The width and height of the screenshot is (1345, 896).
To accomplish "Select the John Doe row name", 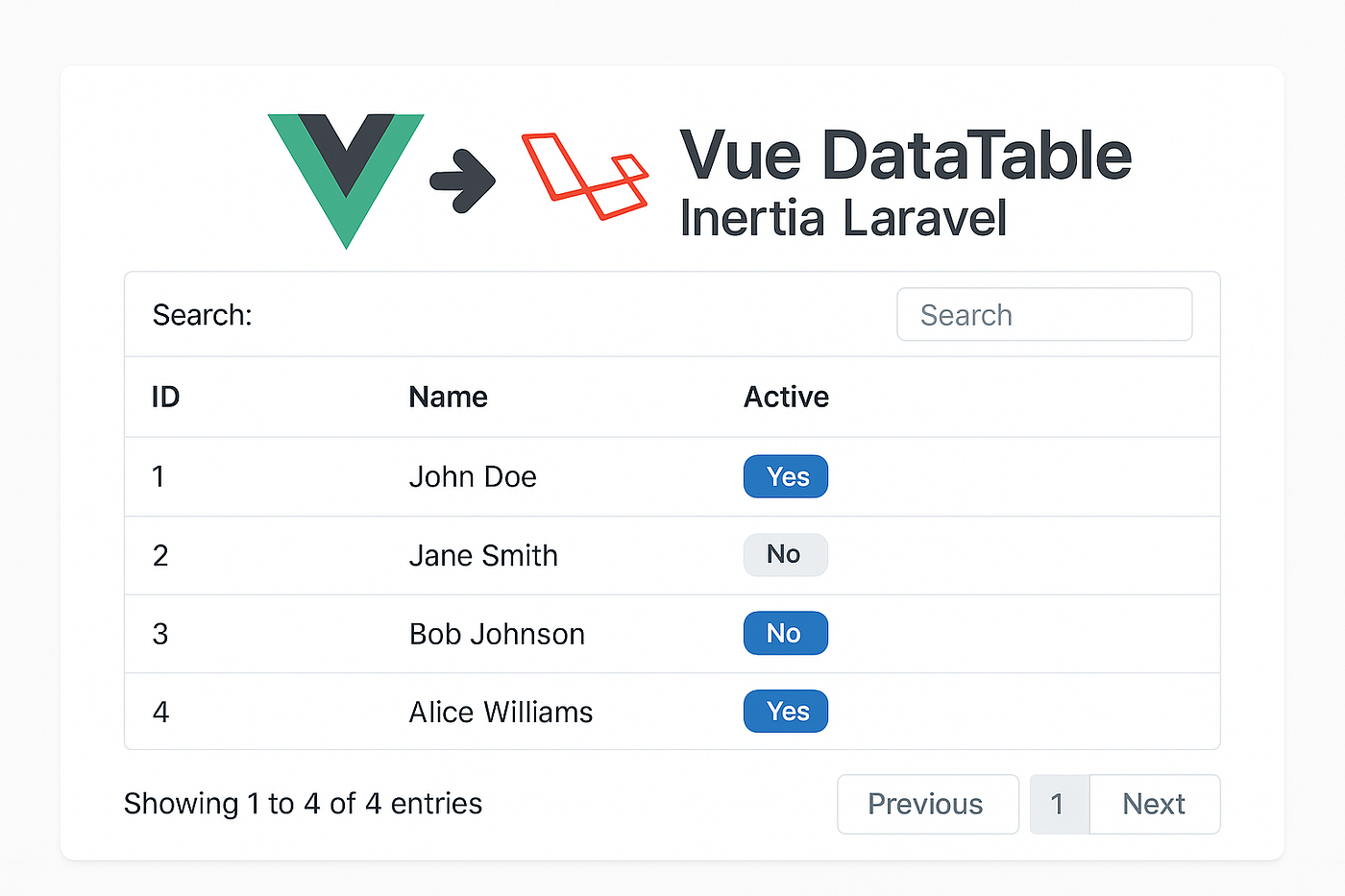I will (473, 476).
